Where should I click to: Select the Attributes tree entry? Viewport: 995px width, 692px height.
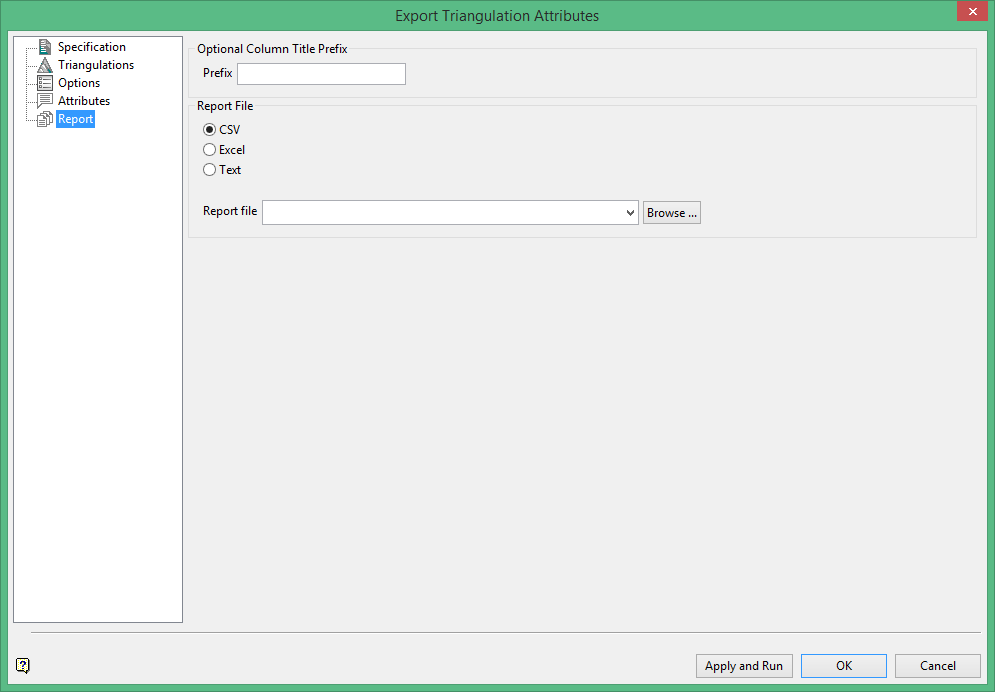(84, 101)
